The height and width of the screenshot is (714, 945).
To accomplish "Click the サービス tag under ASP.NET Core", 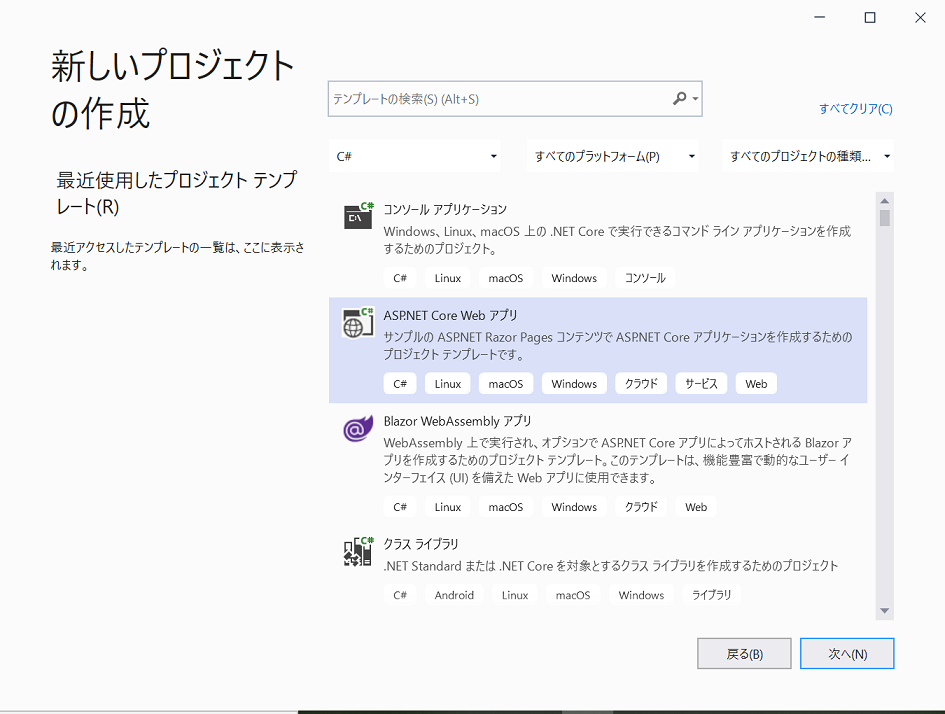I will pyautogui.click(x=701, y=384).
